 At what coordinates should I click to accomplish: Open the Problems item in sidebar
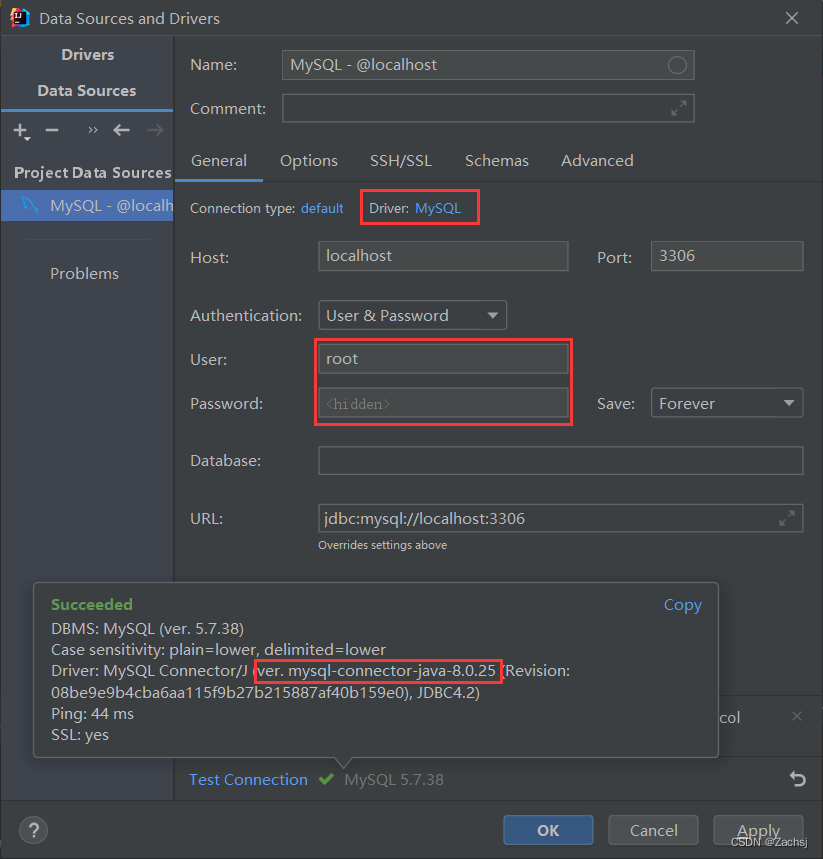(x=84, y=273)
